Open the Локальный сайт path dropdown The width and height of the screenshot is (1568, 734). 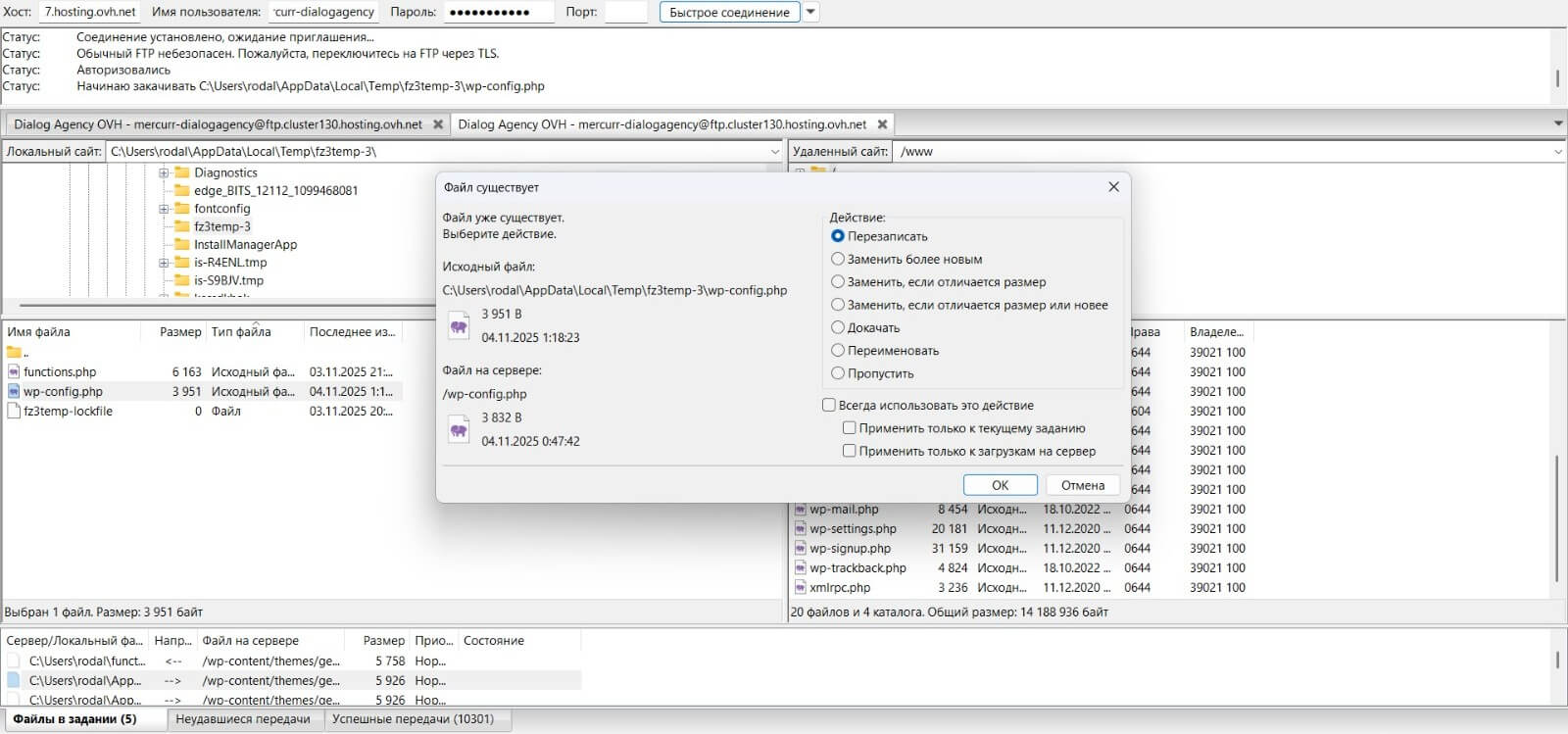(775, 152)
